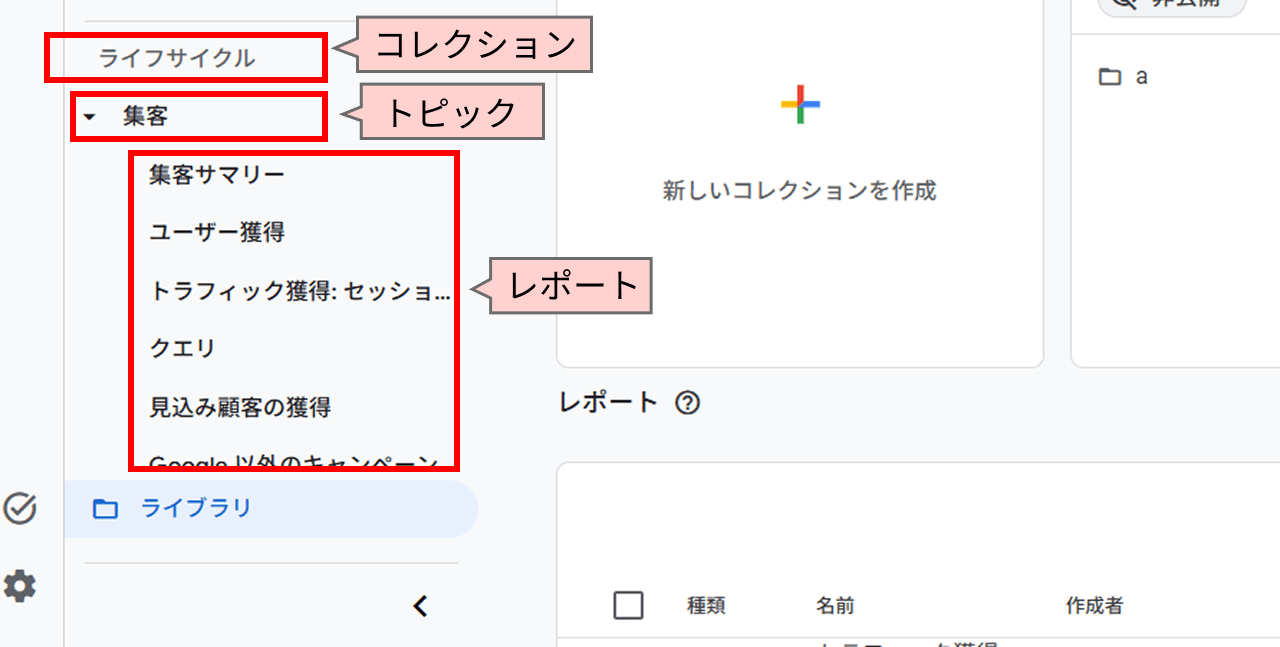Open the トラフィック獲得: セッショ... report
Viewport: 1280px width, 647px height.
pos(300,291)
